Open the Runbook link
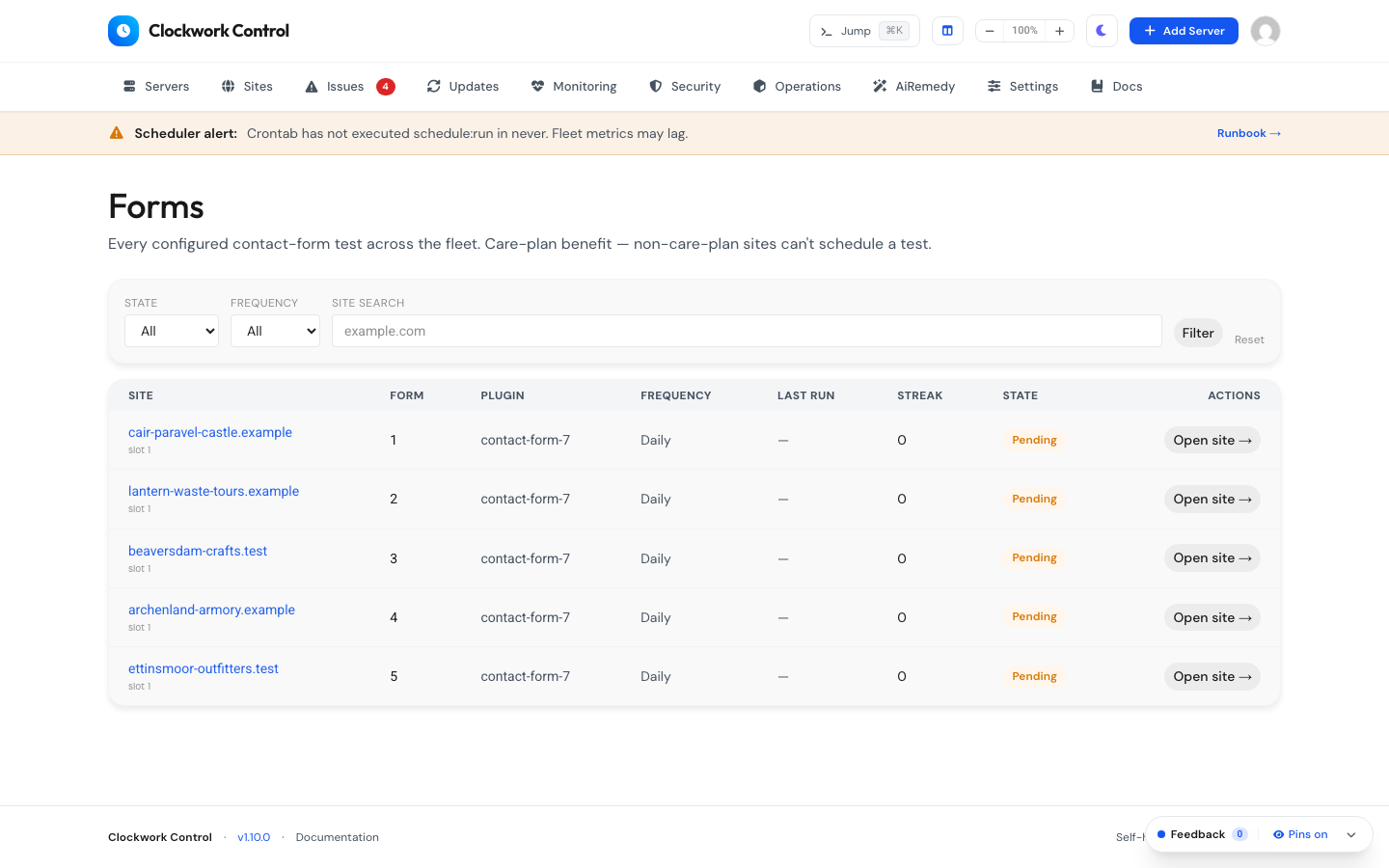1389x868 pixels. (1249, 133)
